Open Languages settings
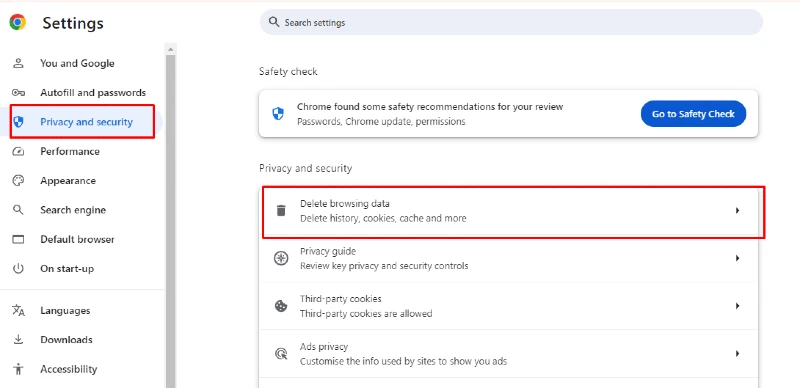 coord(65,310)
